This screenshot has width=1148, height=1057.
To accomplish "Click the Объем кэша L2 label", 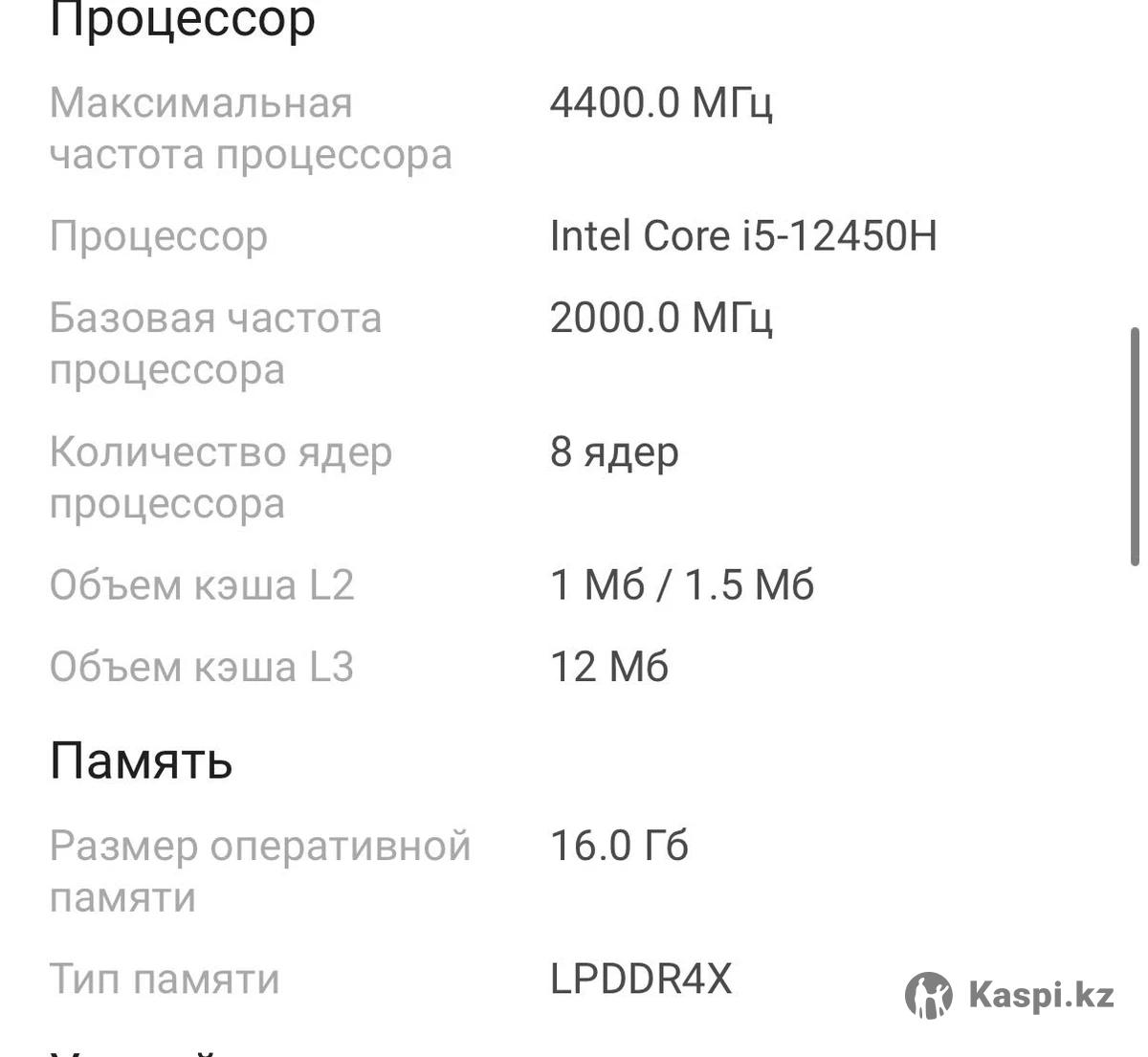I will (x=202, y=584).
